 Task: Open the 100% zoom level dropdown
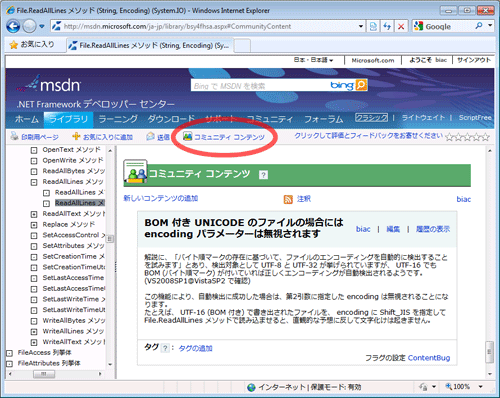click(x=480, y=387)
